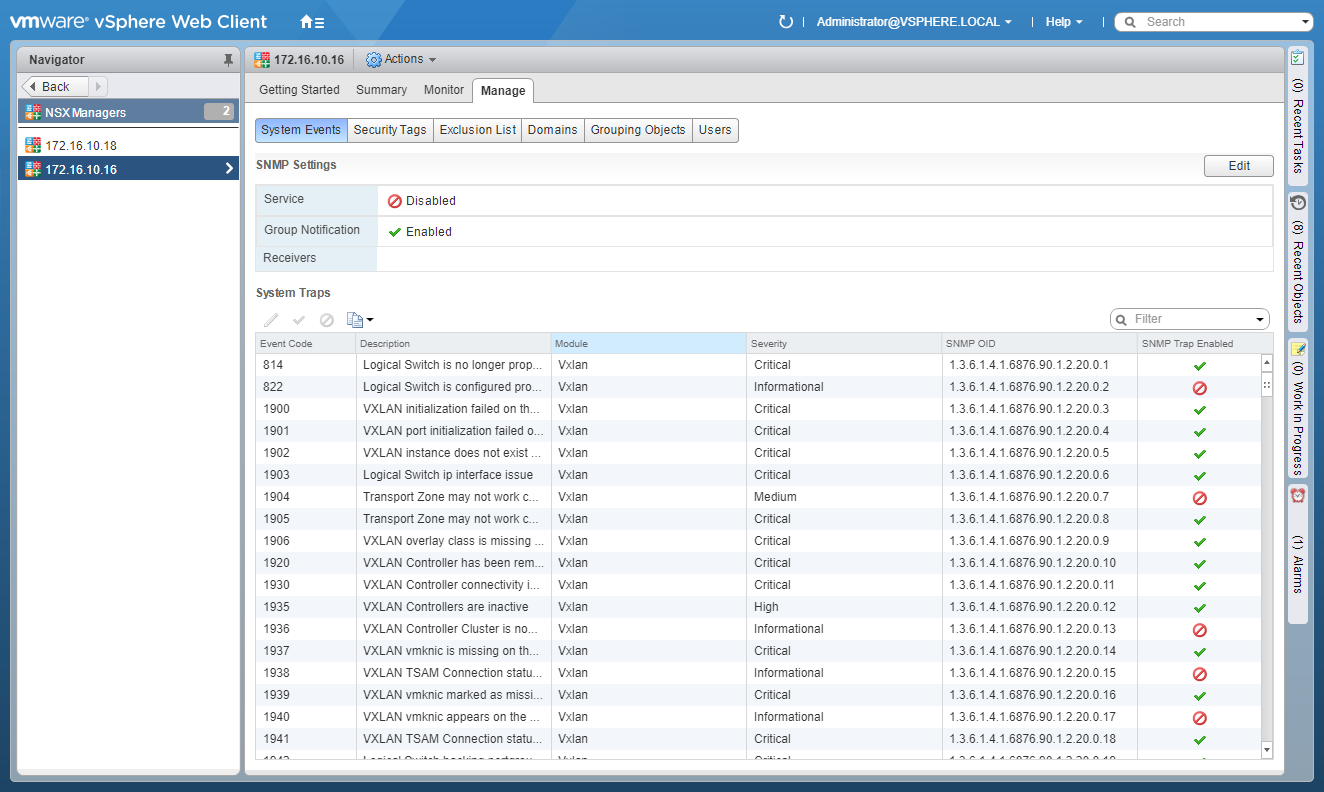This screenshot has height=792, width=1324.
Task: Click the pencil edit trap icon
Action: click(271, 320)
